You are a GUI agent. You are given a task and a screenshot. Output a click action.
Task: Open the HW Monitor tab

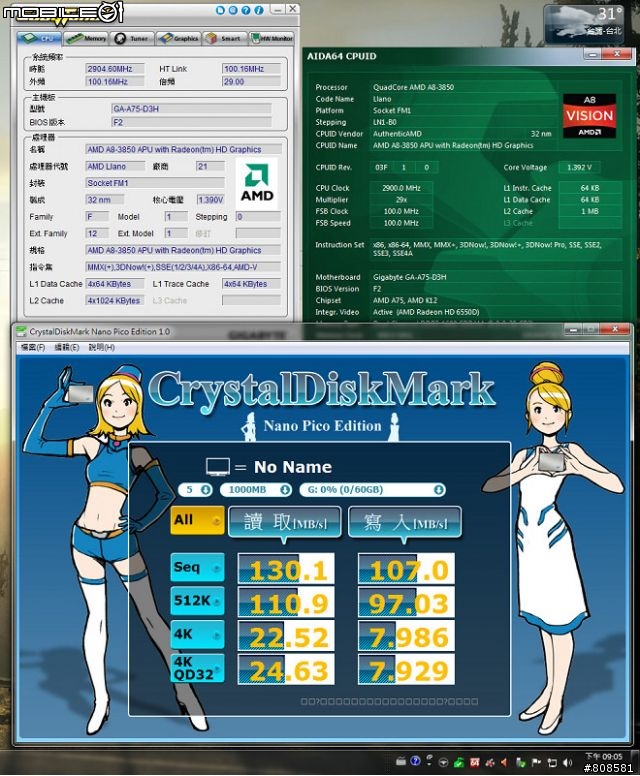271,38
